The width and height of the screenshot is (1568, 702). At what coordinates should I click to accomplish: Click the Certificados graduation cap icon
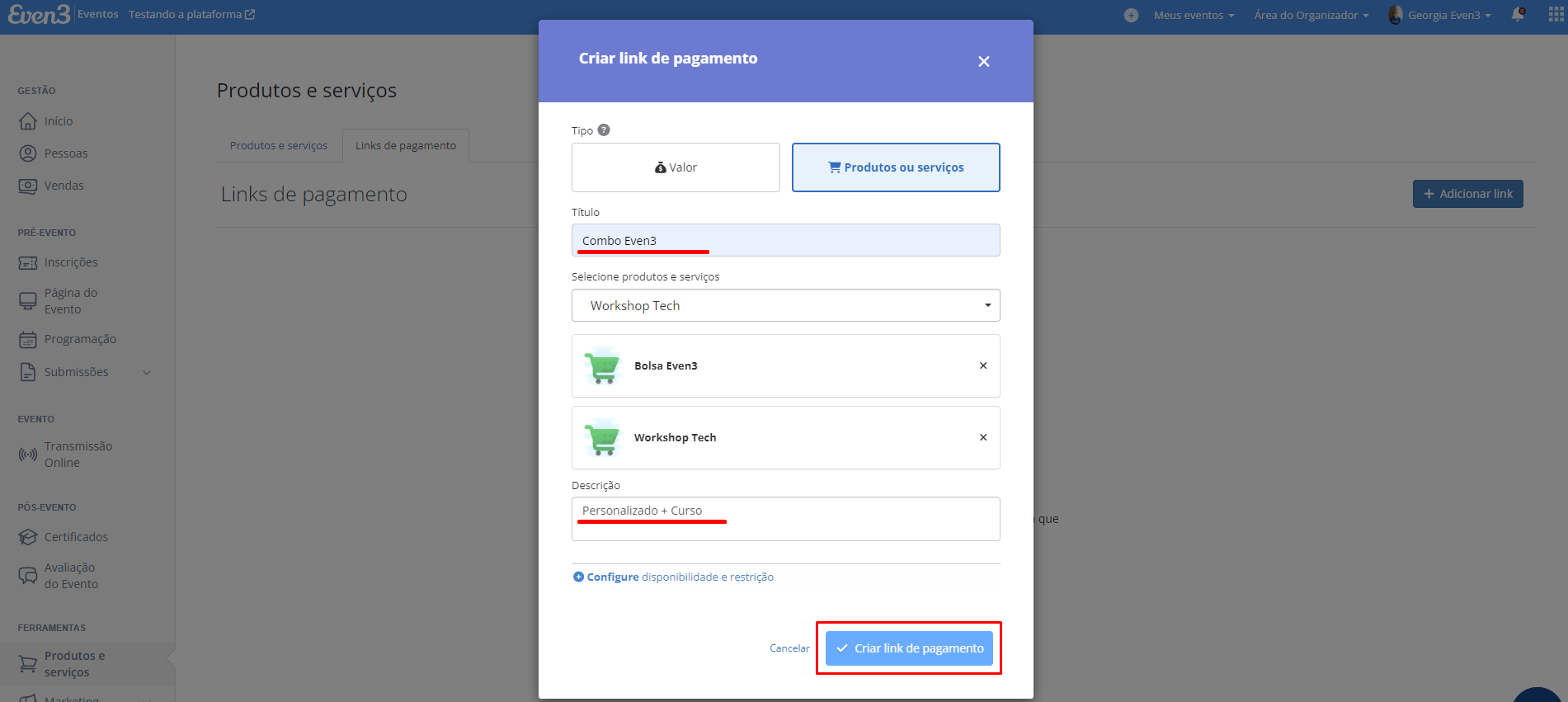point(27,537)
